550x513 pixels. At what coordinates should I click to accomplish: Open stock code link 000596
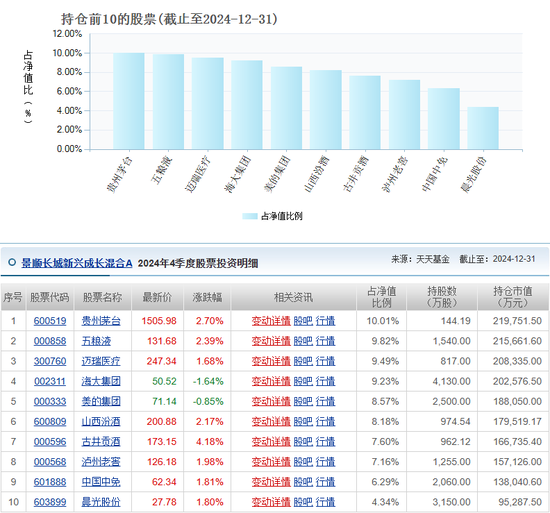[x=50, y=442]
